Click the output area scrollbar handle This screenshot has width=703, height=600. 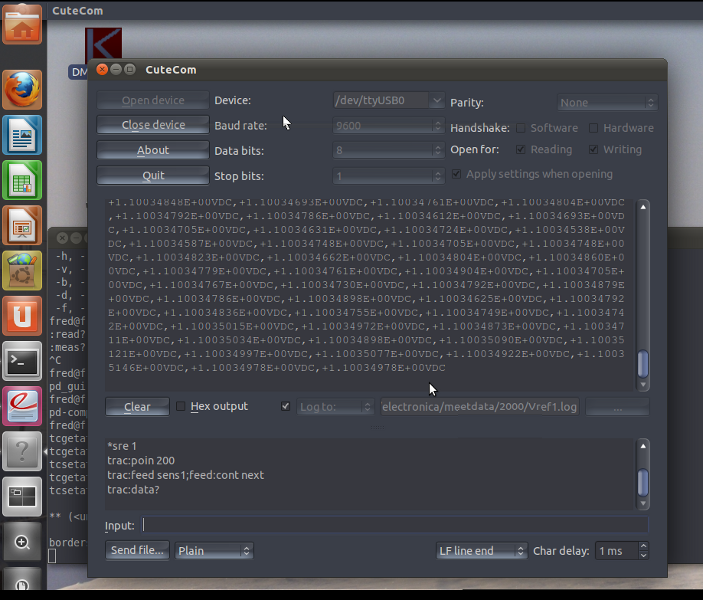pyautogui.click(x=643, y=364)
